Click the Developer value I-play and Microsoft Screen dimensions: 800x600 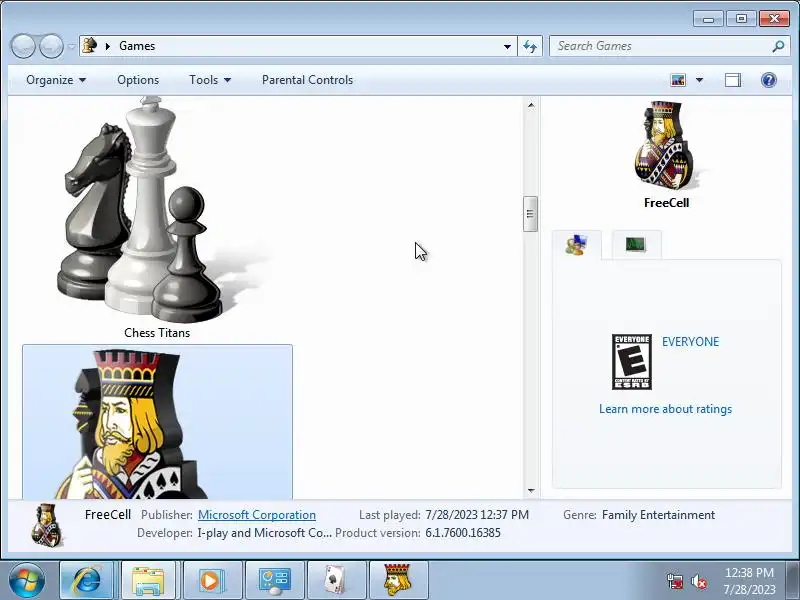click(264, 533)
